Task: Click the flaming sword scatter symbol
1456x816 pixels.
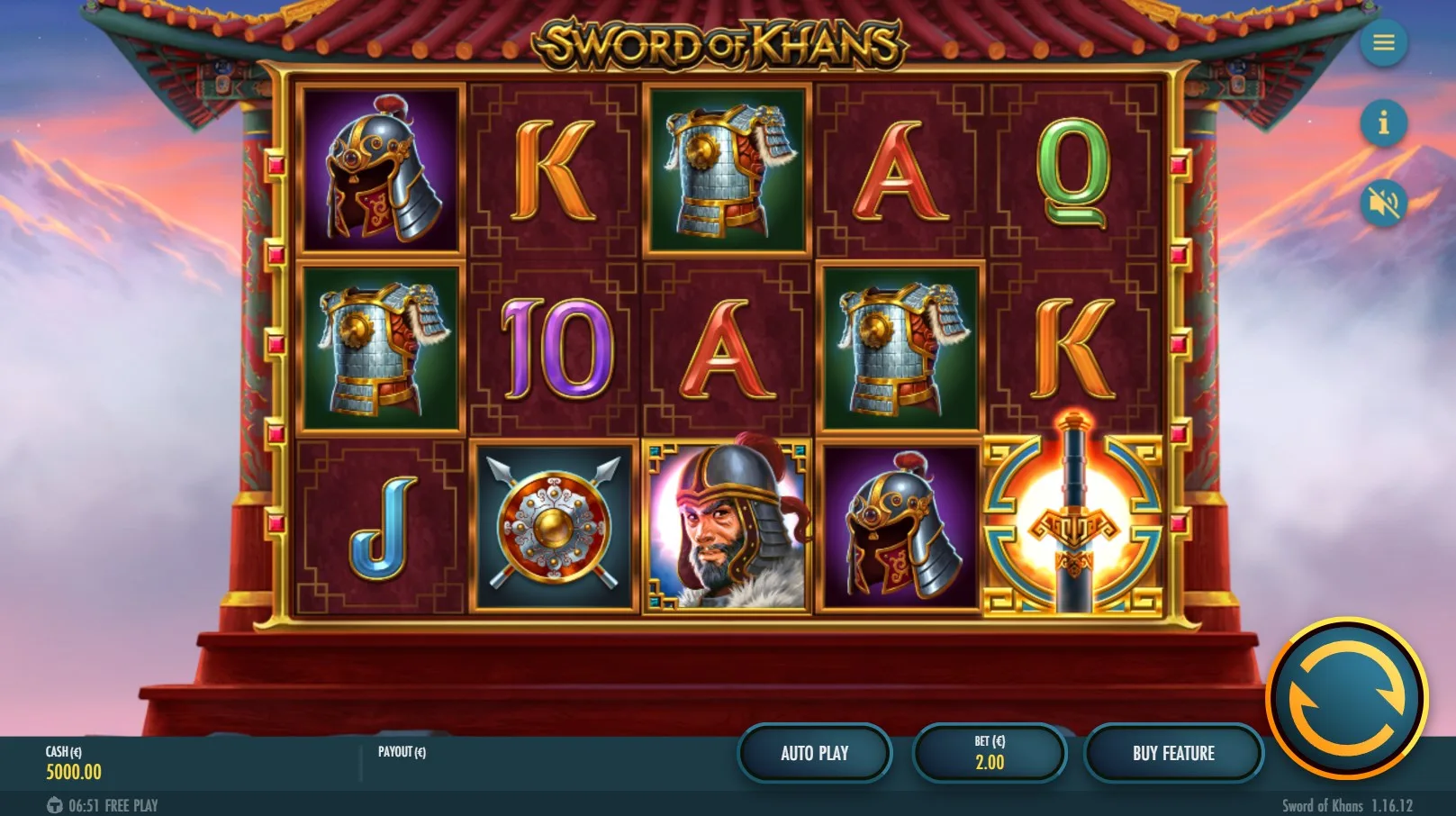Action: (x=1072, y=524)
